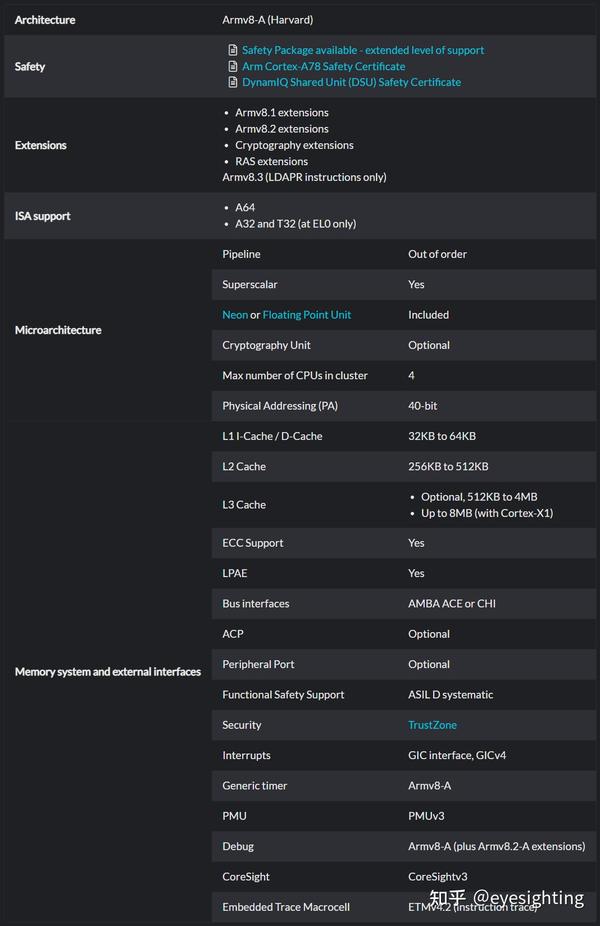Click Memory system and external interfaces label
This screenshot has height=926, width=600.
coord(107,672)
